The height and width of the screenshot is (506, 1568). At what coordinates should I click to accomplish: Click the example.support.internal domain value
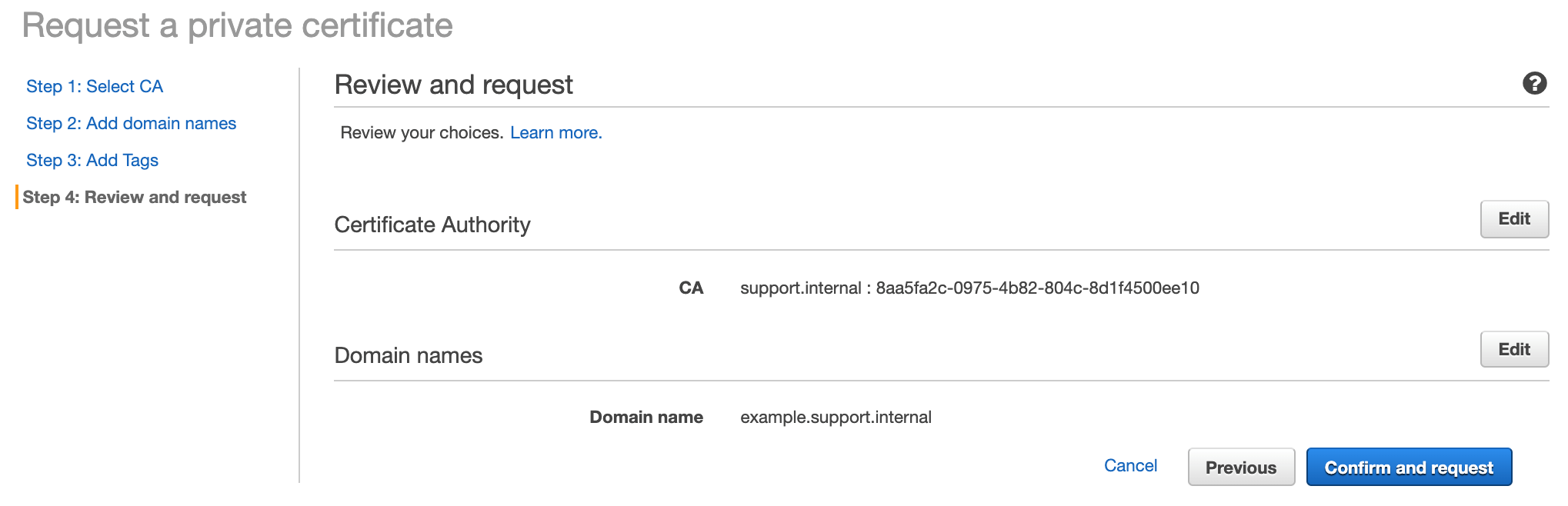click(x=836, y=417)
